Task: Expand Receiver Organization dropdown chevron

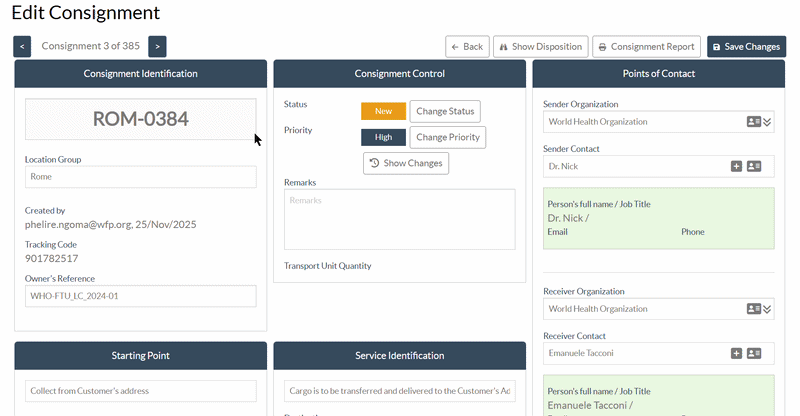Action: pos(767,309)
